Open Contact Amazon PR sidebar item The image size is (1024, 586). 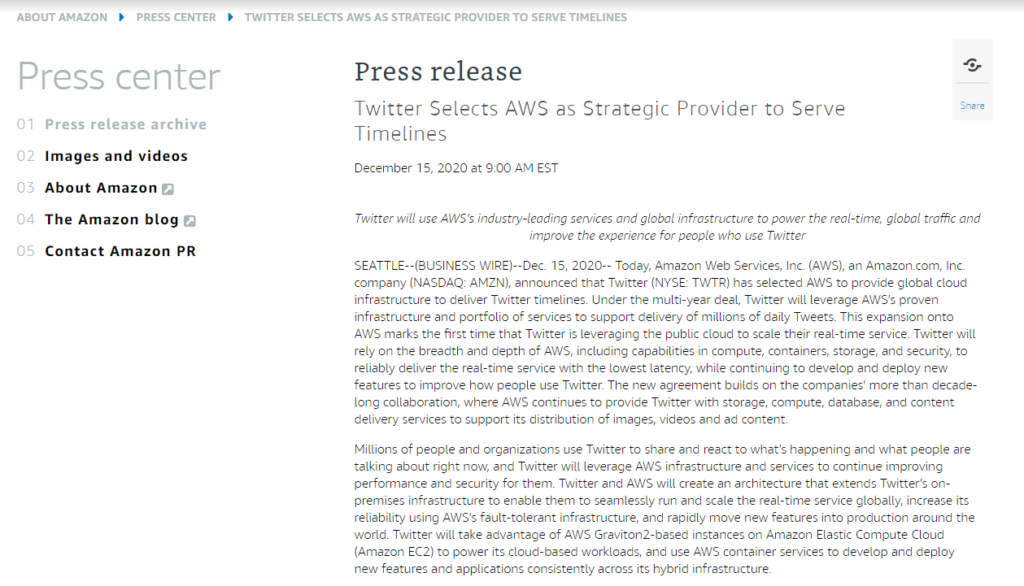pyautogui.click(x=120, y=252)
